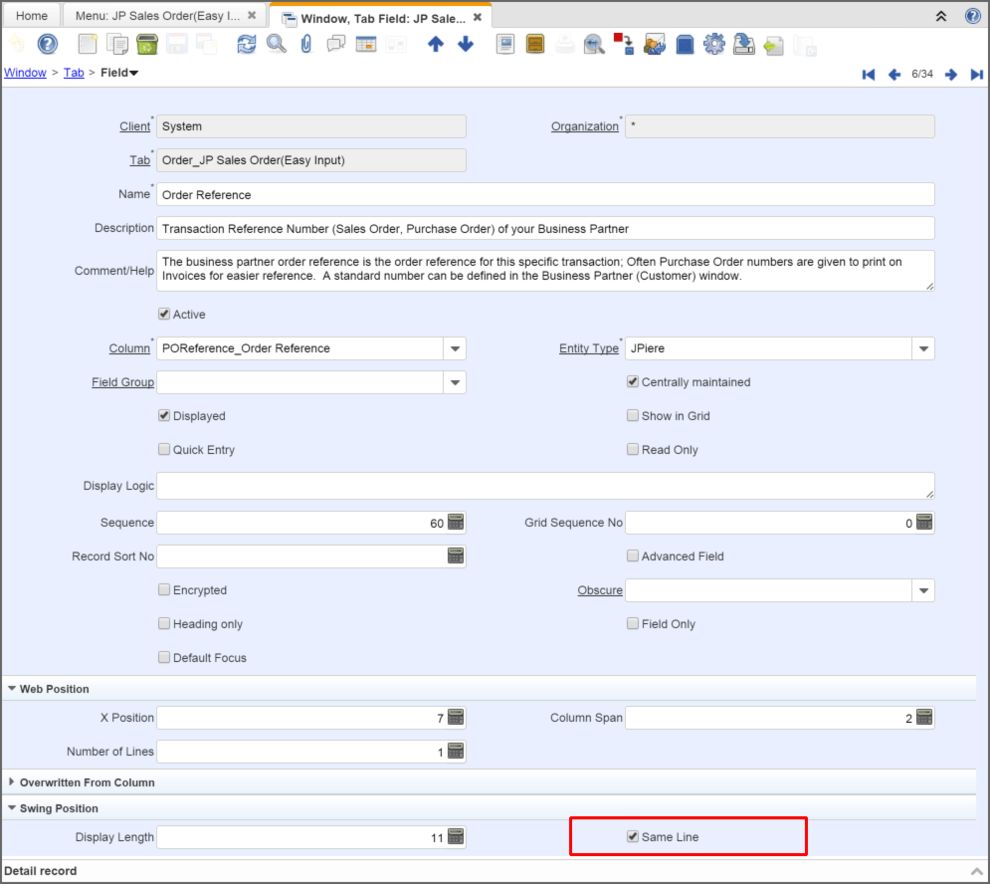Enable the Show in Grid checkbox
The height and width of the screenshot is (884, 990).
(633, 416)
